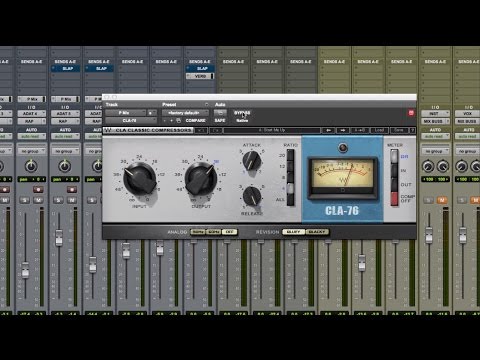Click the next setting plus button

(x=171, y=120)
